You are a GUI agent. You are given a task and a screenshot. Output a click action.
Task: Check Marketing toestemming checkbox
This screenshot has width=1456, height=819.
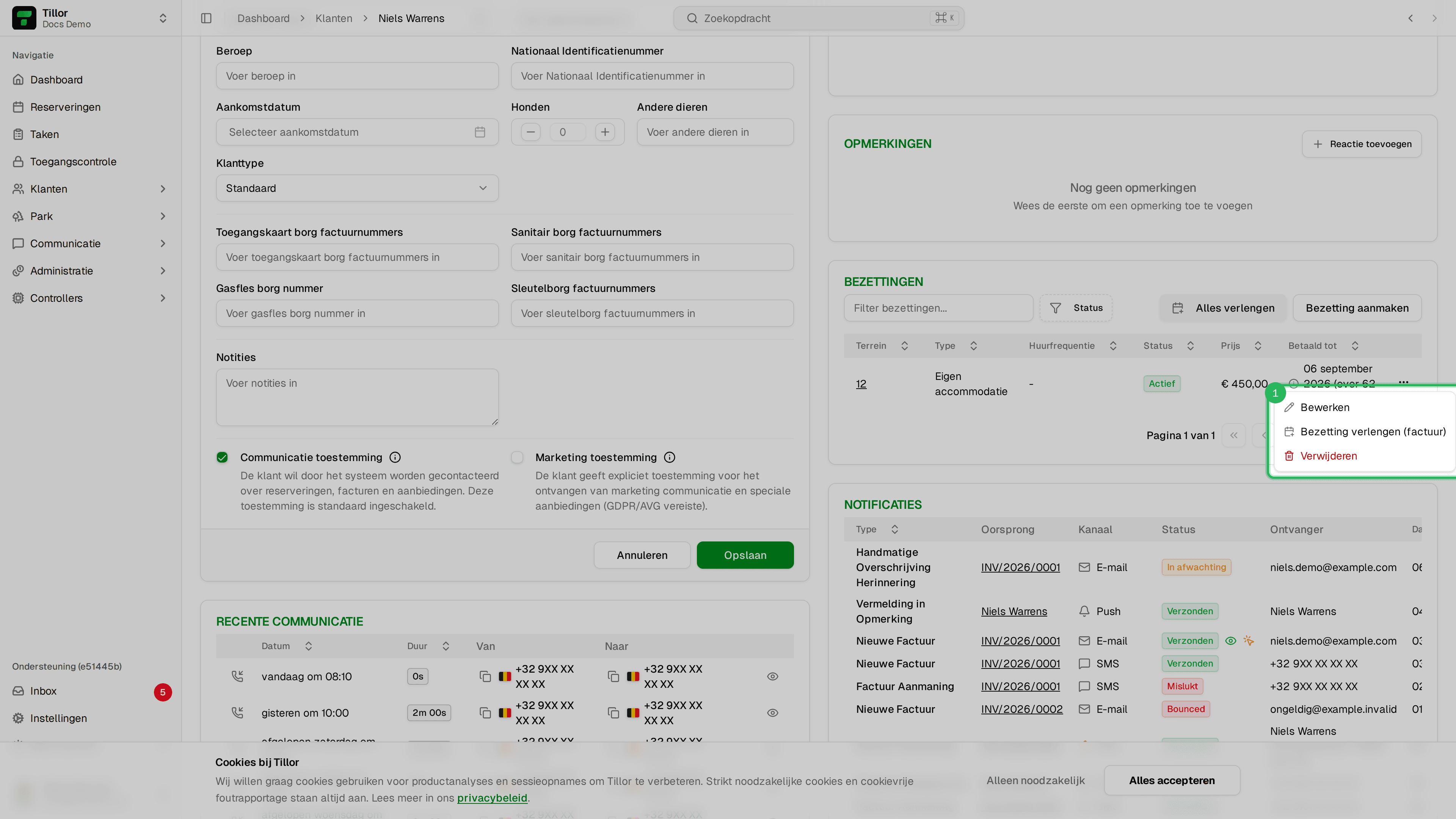517,457
